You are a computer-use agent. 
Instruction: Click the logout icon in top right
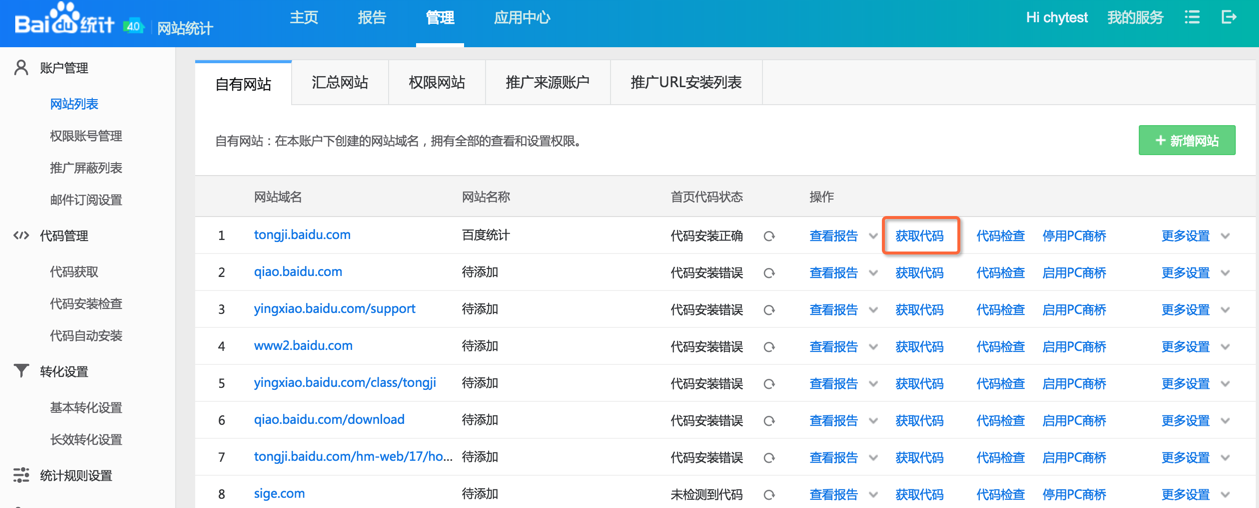[x=1229, y=18]
